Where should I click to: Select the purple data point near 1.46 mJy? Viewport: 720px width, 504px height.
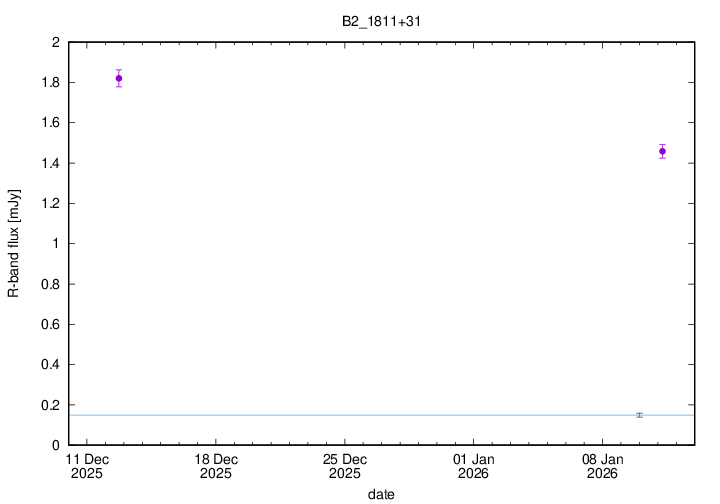pos(662,151)
